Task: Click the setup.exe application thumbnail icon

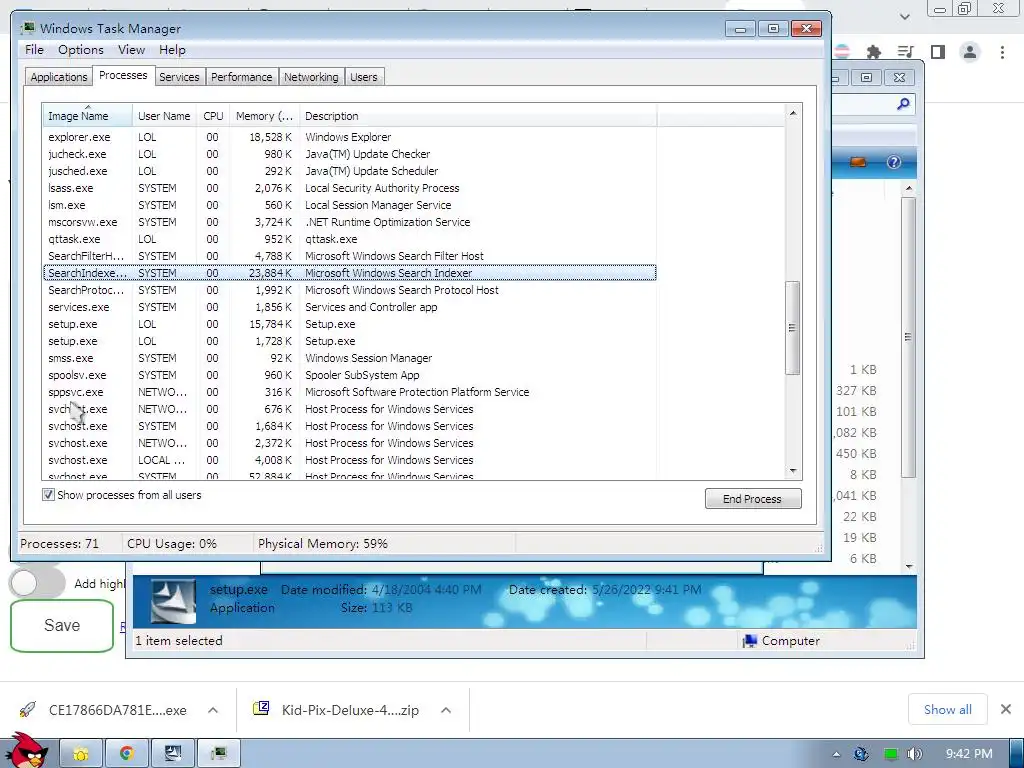Action: click(x=173, y=601)
